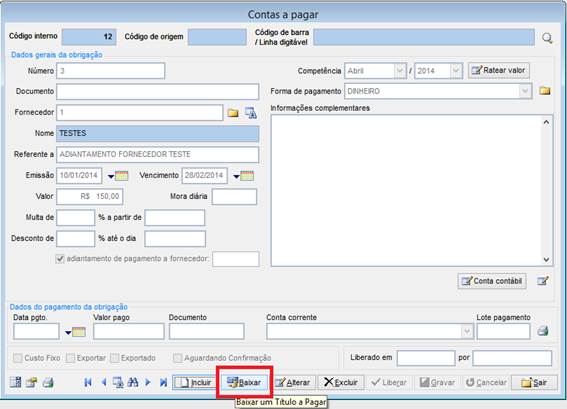This screenshot has height=409, width=567.
Task: Click the Desconto 'até o dia' date field
Action: pyautogui.click(x=175, y=239)
